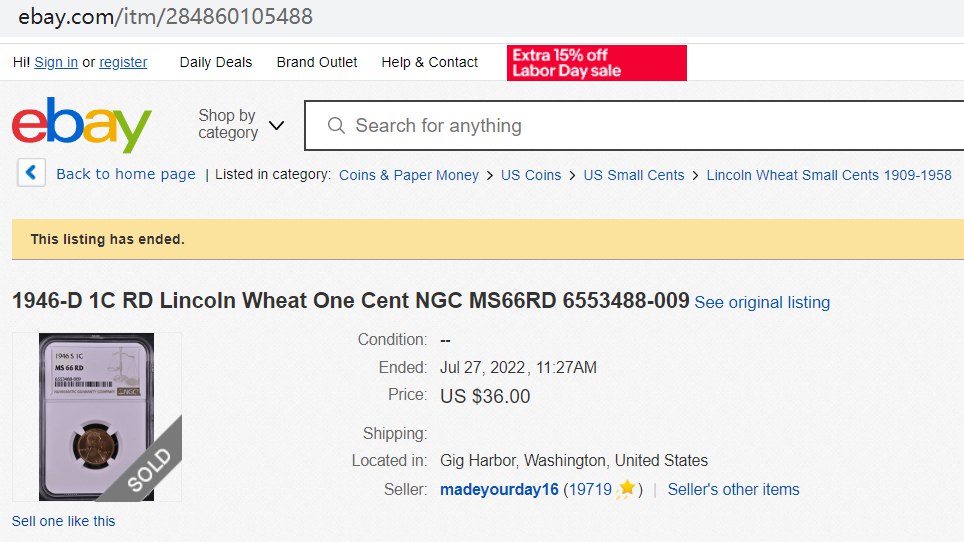Click the seller's yellow star rating icon

coord(626,489)
